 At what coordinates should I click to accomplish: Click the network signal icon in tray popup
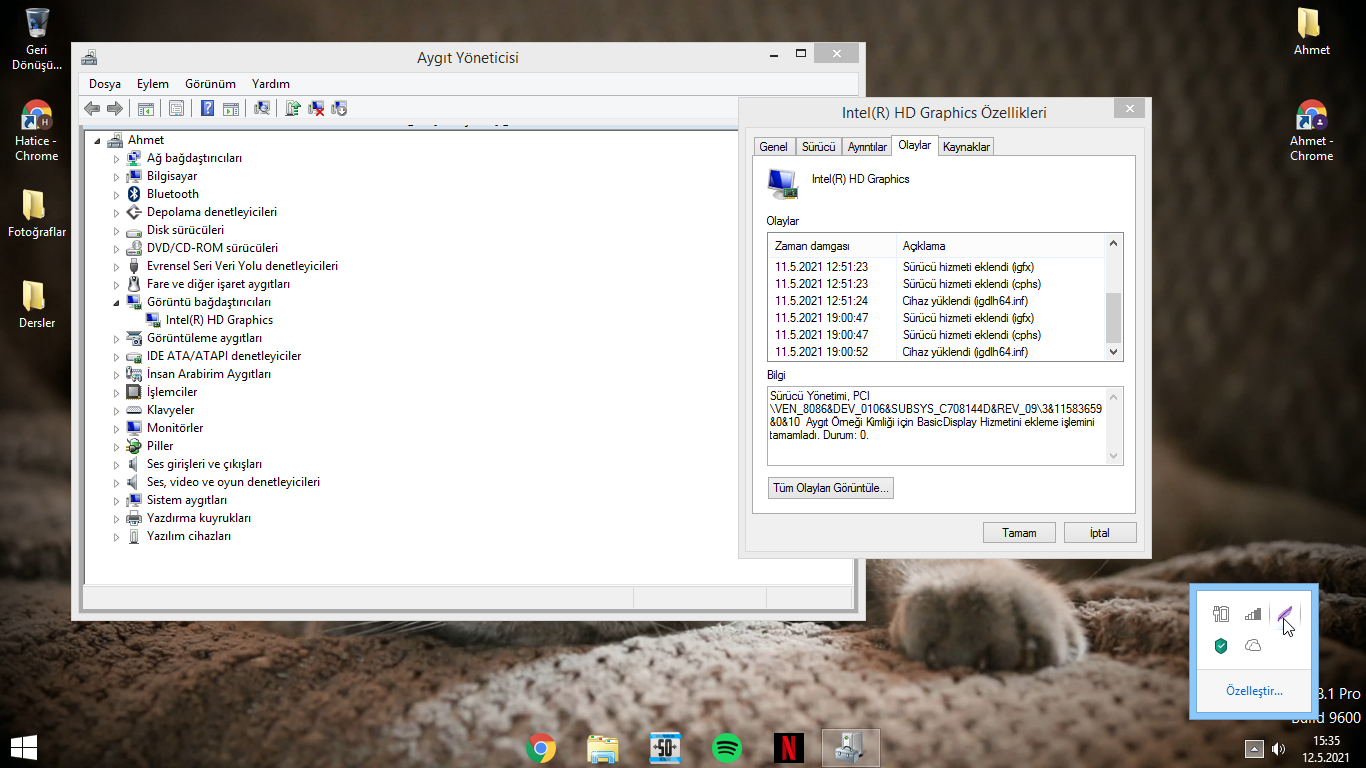click(1253, 614)
